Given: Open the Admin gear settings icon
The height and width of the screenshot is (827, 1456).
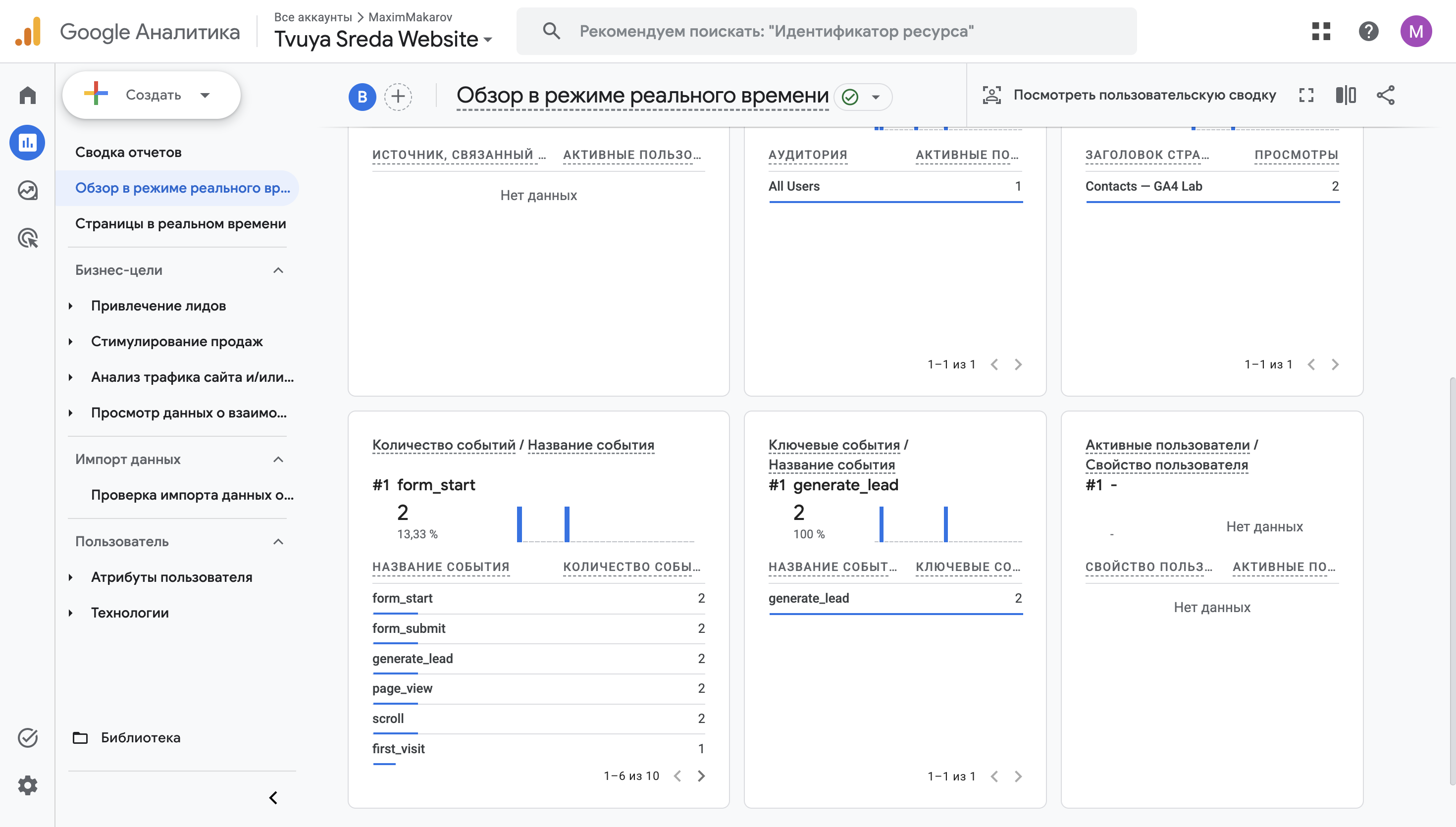Looking at the screenshot, I should (27, 785).
